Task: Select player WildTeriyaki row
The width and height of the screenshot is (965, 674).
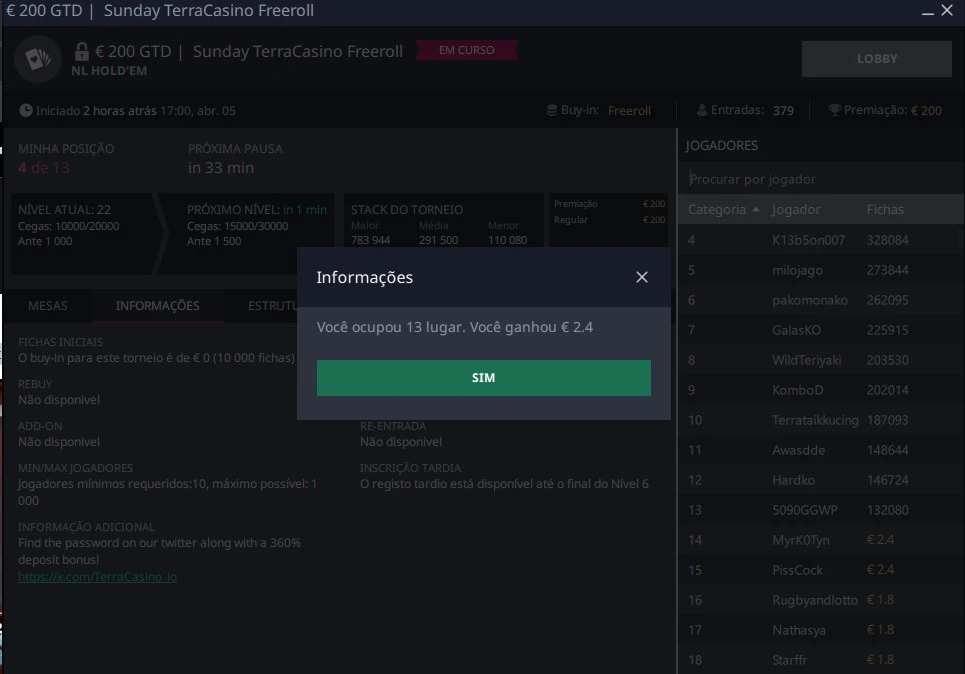Action: 804,360
